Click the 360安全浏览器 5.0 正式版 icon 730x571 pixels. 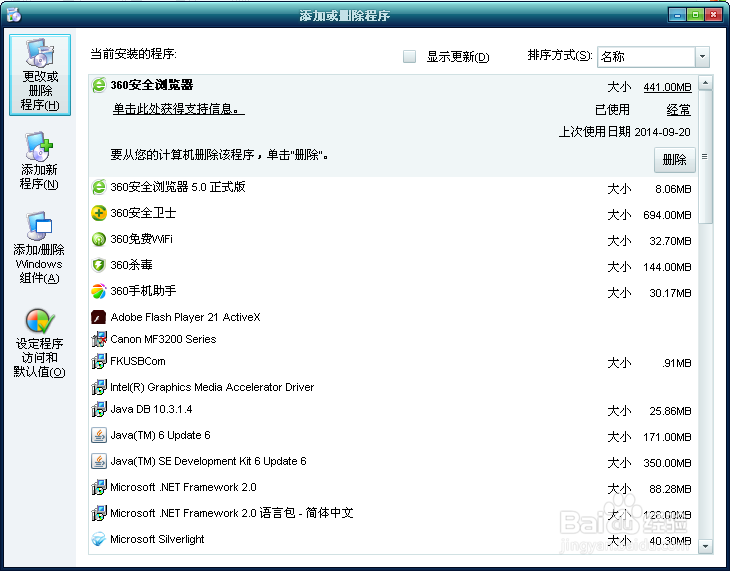pyautogui.click(x=99, y=187)
